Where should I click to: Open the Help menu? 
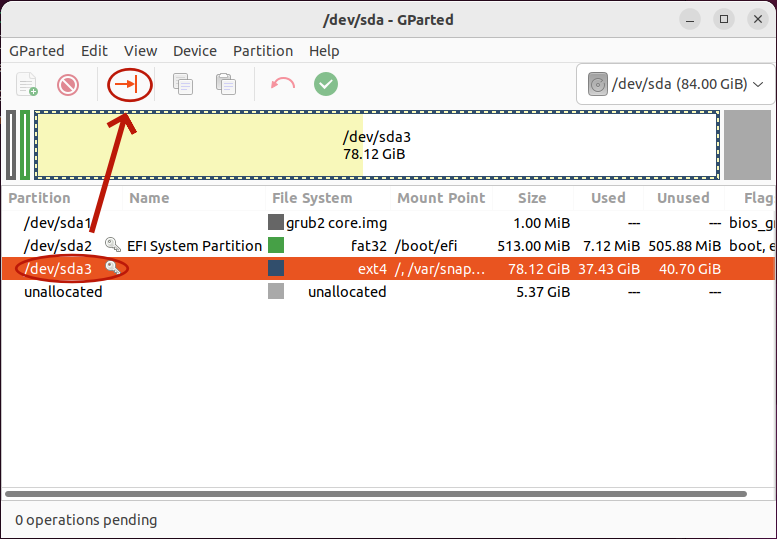pos(324,51)
